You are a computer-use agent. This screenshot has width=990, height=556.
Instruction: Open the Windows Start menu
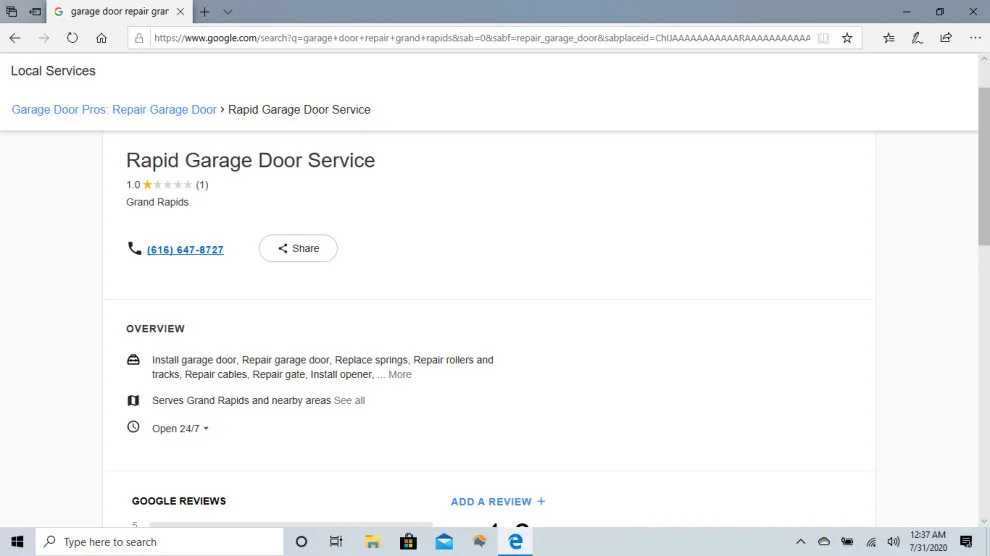click(x=17, y=541)
